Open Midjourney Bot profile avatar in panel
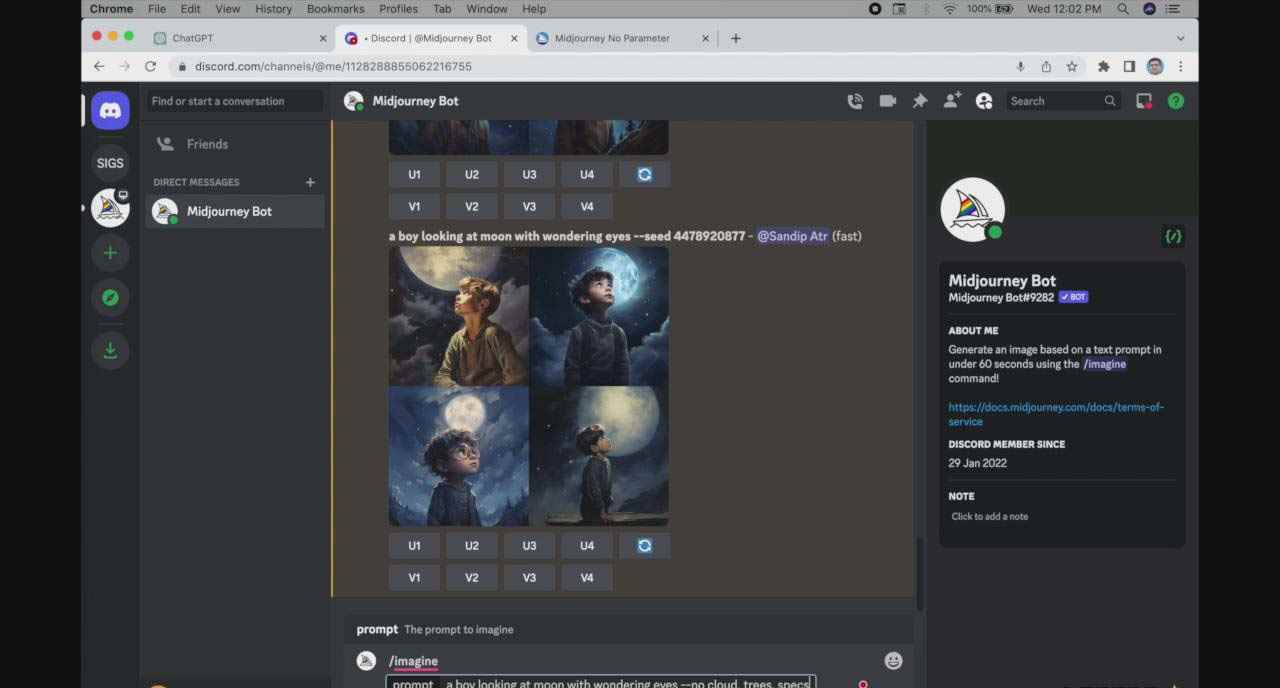Screen dimensions: 1280x688 click(x=973, y=210)
